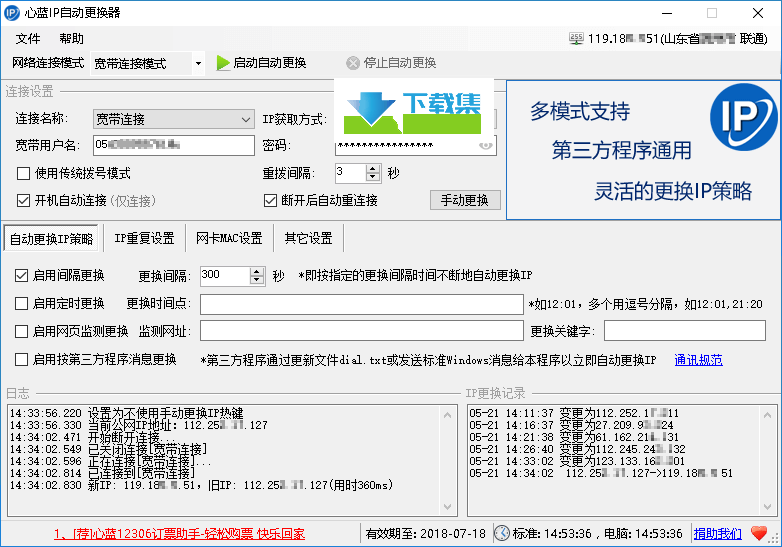Increase 更换间隔 with up arrow
This screenshot has width=782, height=547.
click(256, 271)
